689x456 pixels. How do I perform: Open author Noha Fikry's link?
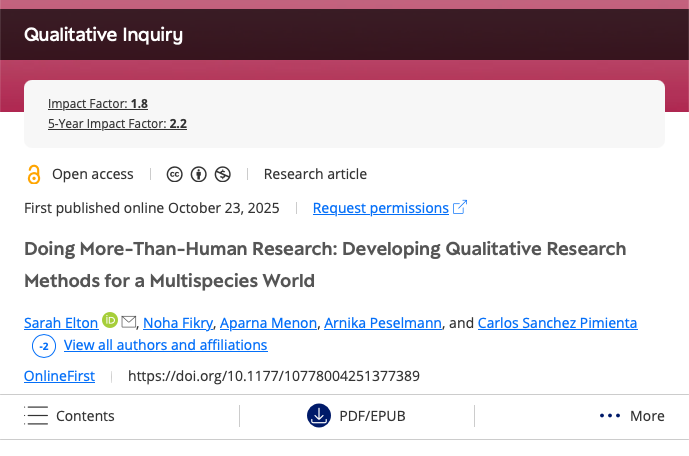pos(178,323)
